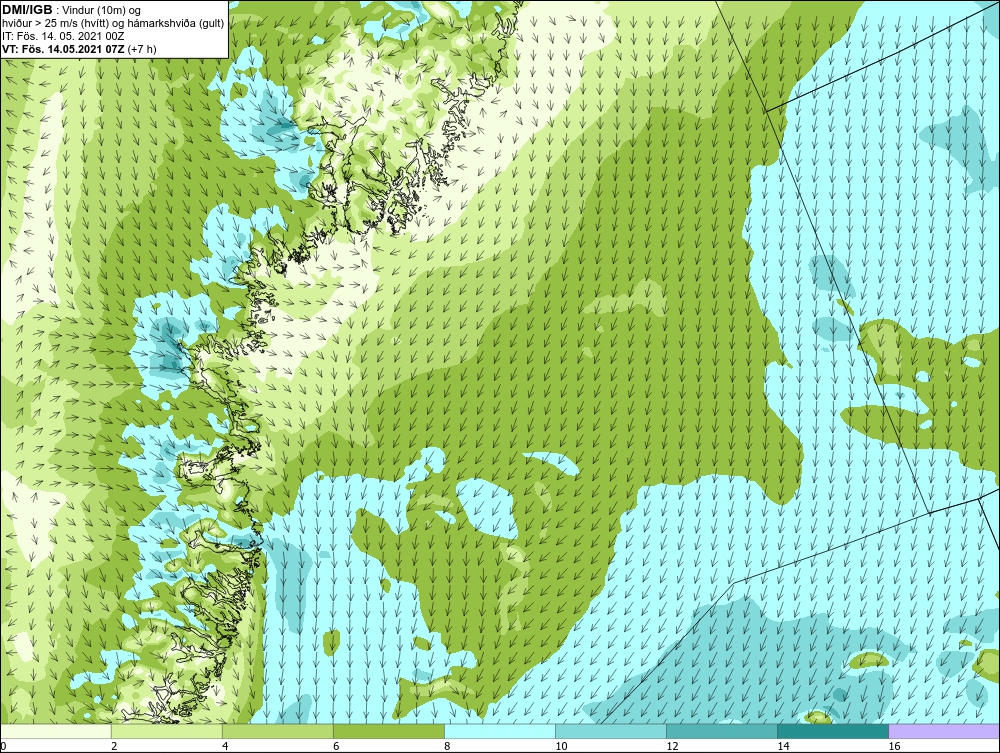The image size is (1000, 753).
Task: Click the legend value label '8'
Action: click(447, 746)
